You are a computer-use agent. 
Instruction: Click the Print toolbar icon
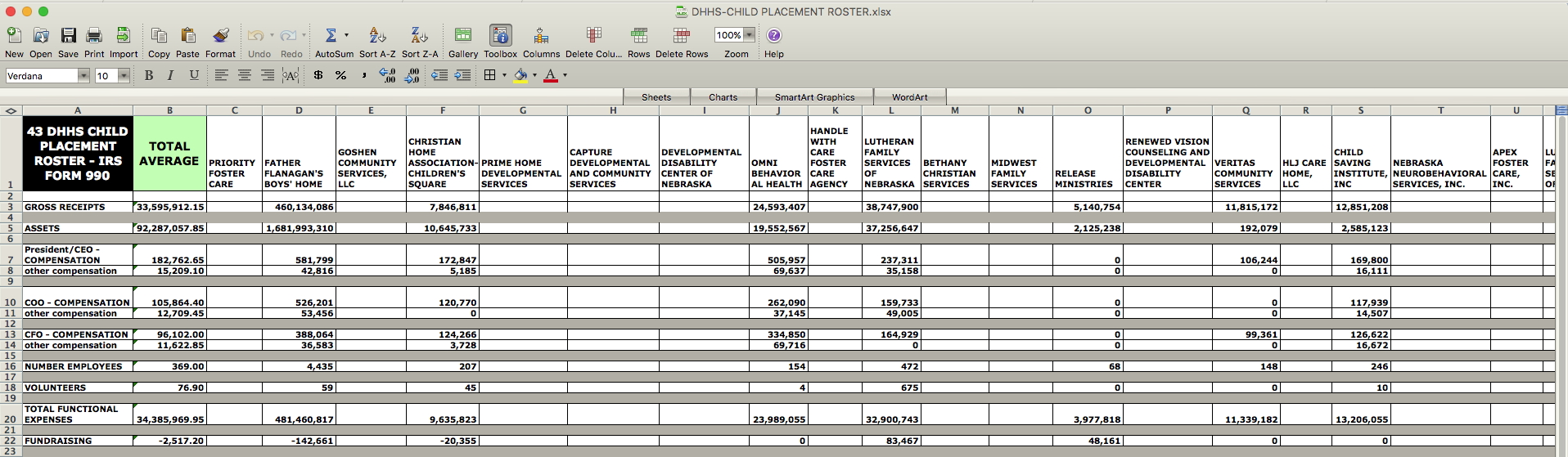pyautogui.click(x=94, y=35)
